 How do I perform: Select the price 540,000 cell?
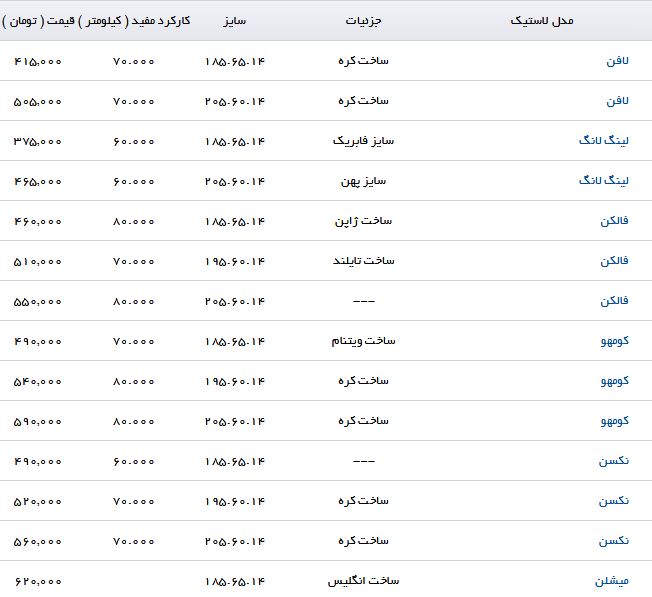pyautogui.click(x=37, y=381)
